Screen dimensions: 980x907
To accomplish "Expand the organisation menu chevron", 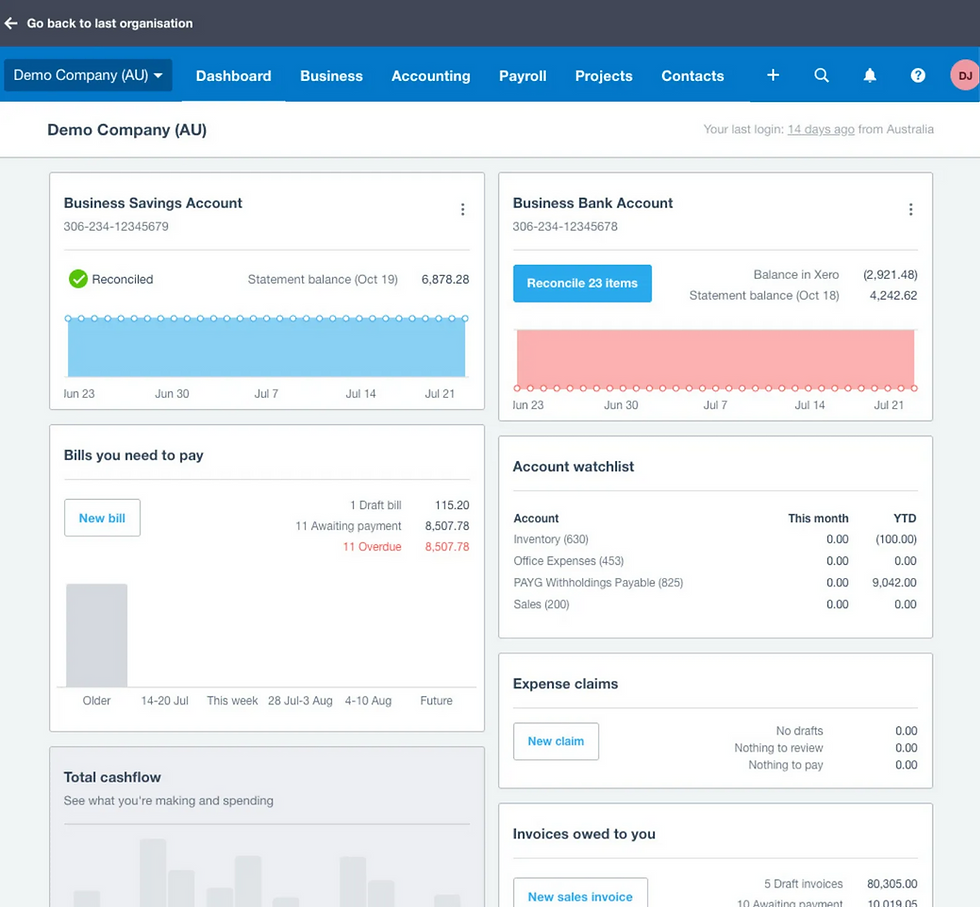I will 158,74.
